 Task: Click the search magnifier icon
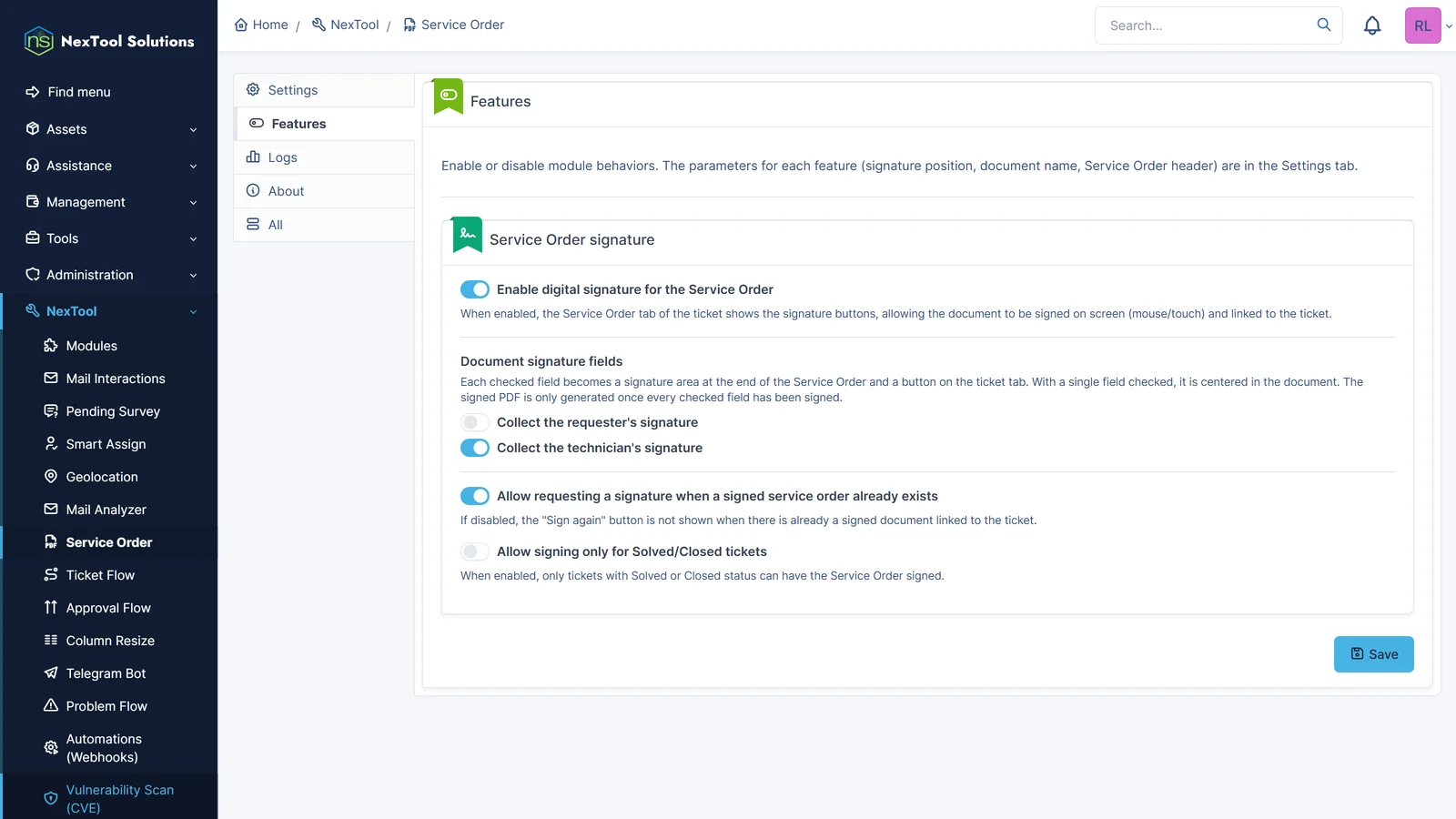point(1324,25)
